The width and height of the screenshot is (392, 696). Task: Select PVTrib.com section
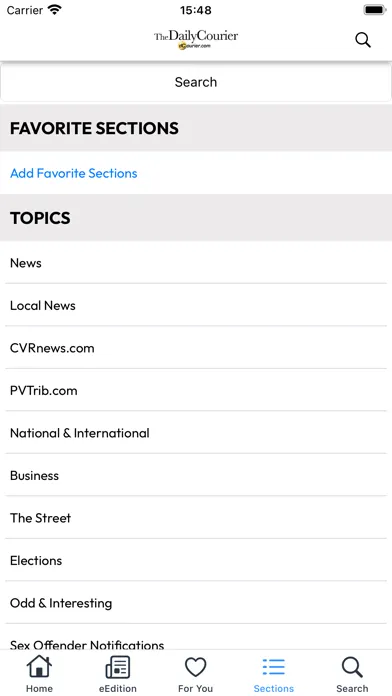(196, 390)
